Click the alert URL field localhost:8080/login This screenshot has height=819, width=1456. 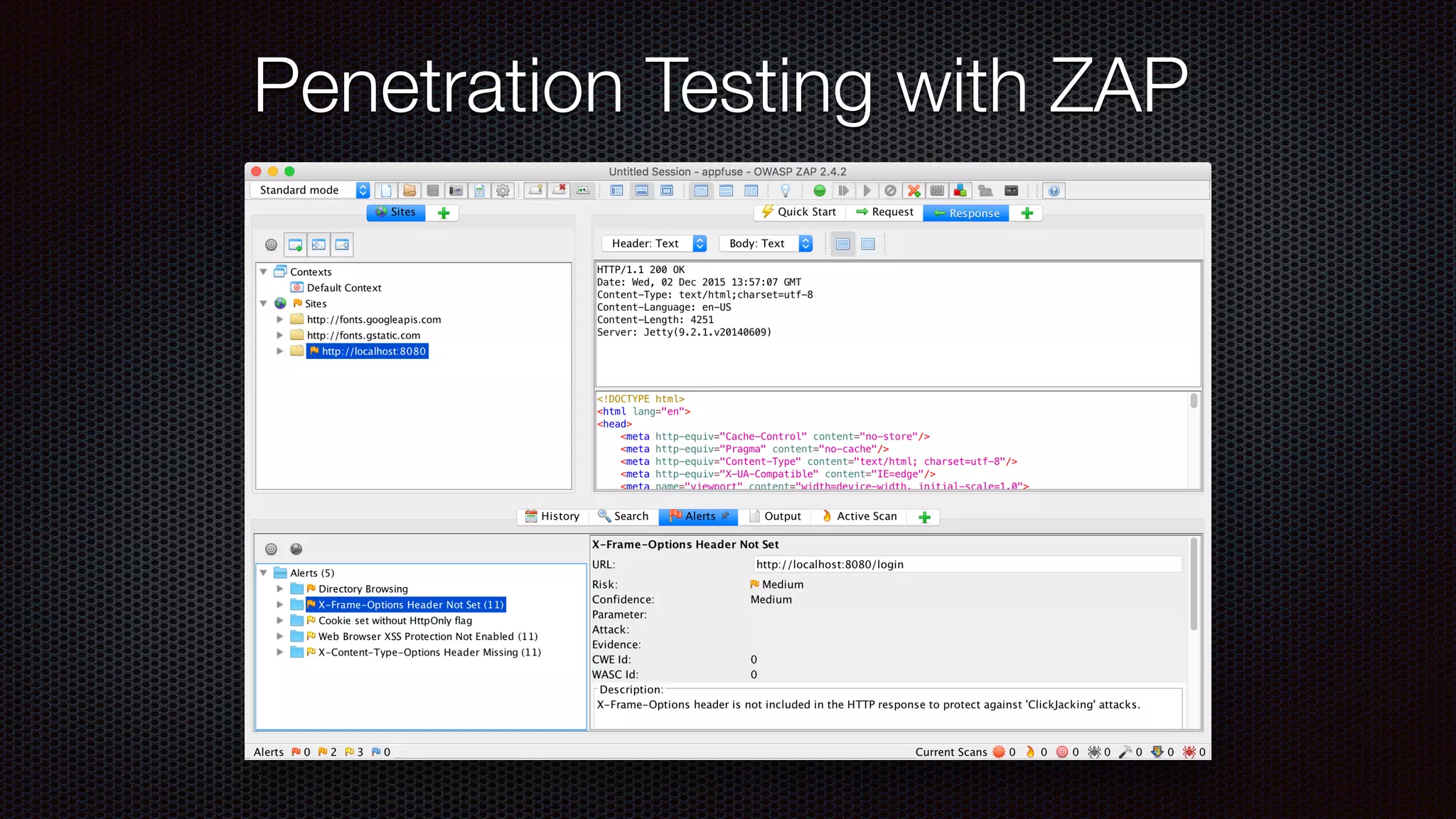[x=967, y=564]
